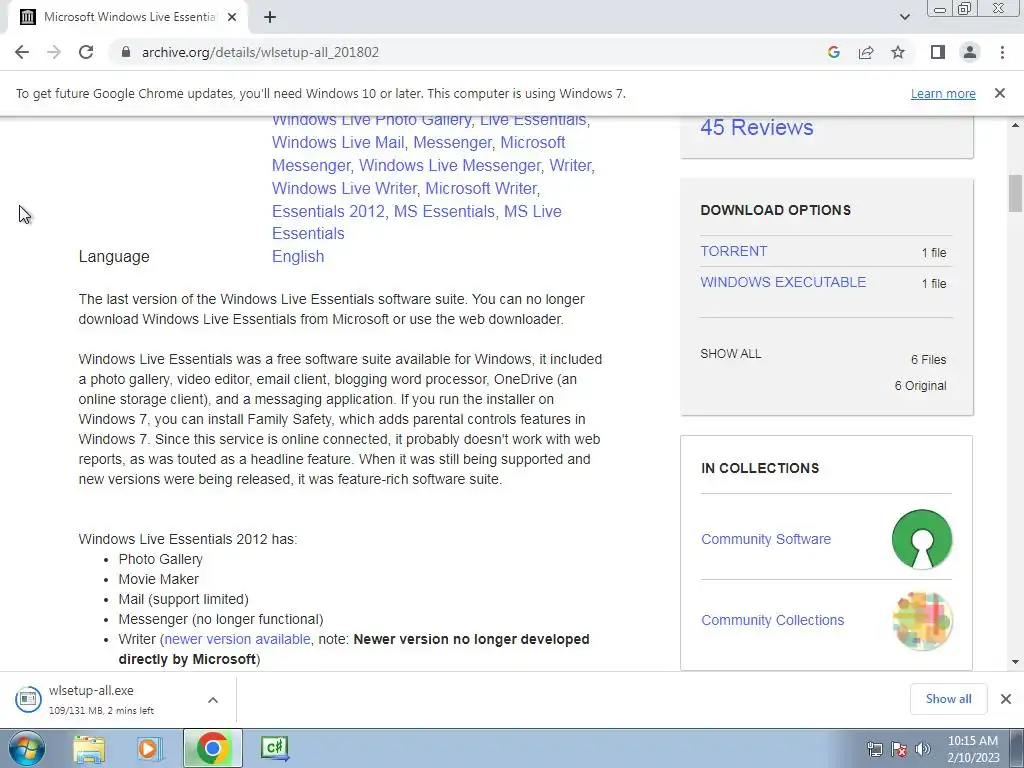The image size is (1024, 768).
Task: Open the side panel icon
Action: [938, 52]
